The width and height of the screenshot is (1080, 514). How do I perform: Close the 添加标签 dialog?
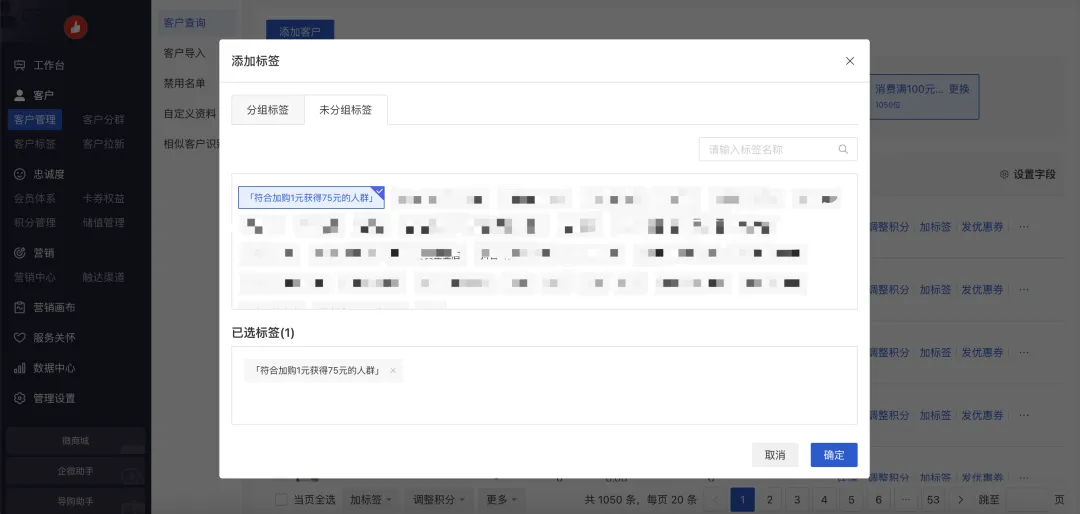pos(850,61)
